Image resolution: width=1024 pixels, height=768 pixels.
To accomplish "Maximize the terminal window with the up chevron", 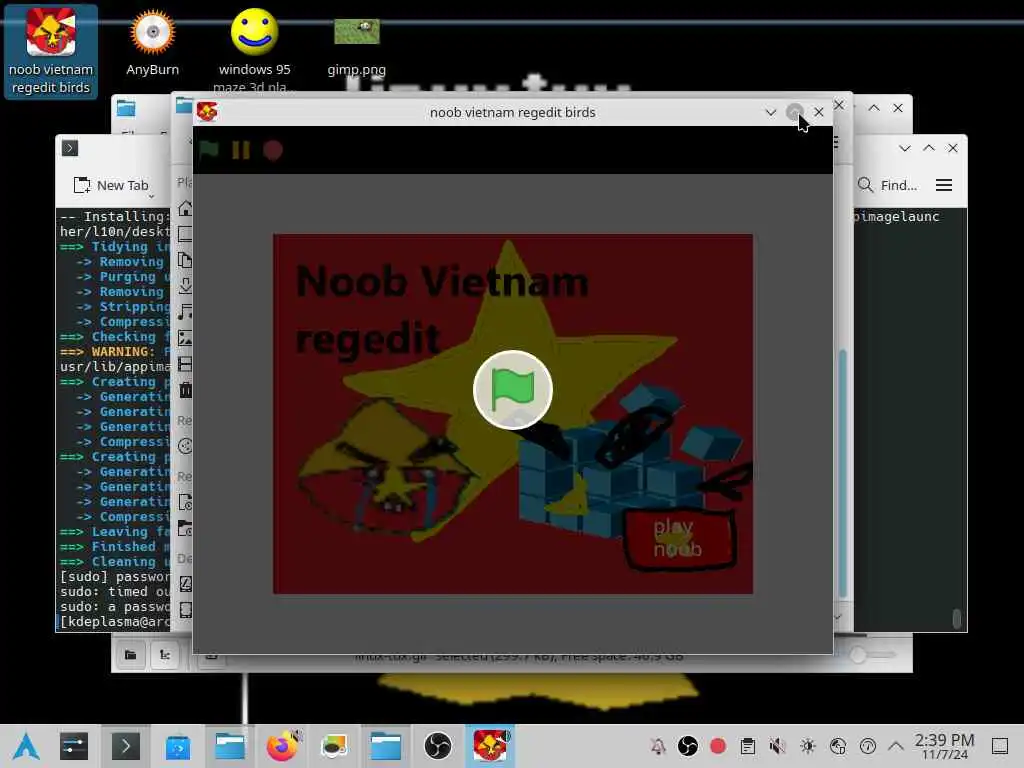I will pyautogui.click(x=929, y=148).
